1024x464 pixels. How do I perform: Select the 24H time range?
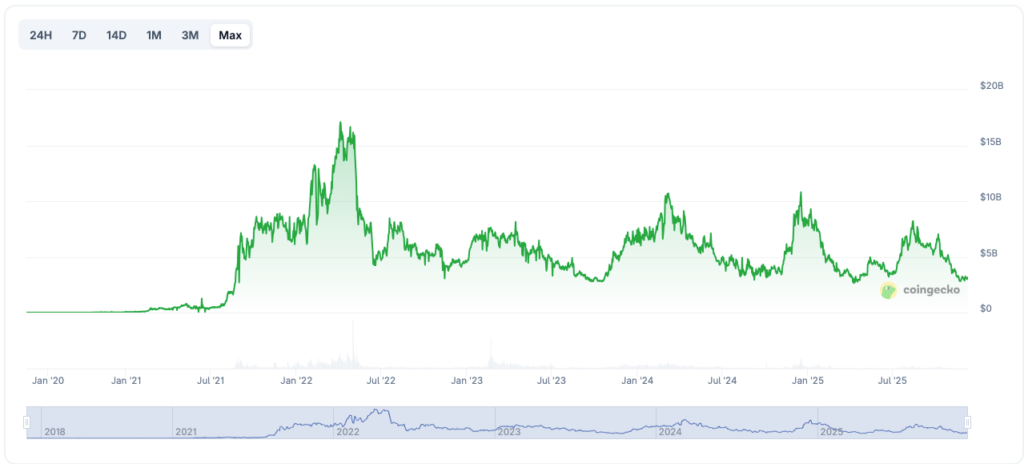pyautogui.click(x=41, y=36)
